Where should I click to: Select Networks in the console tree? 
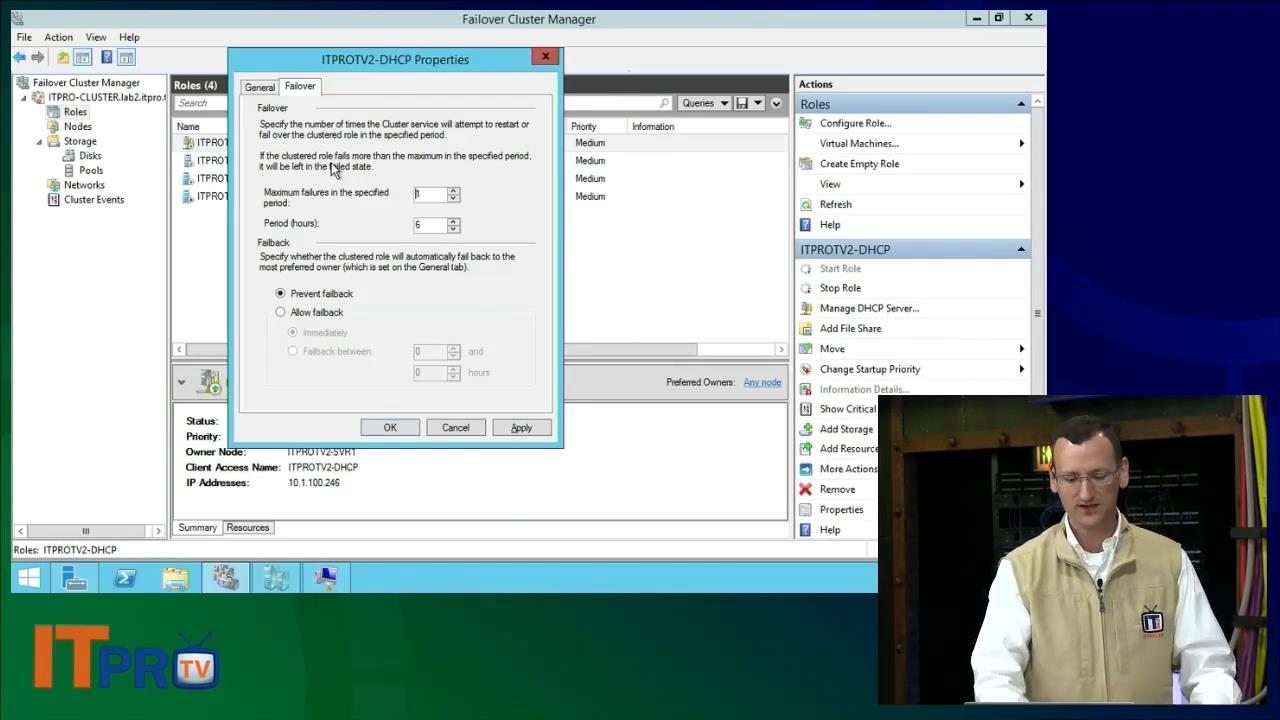click(x=84, y=185)
